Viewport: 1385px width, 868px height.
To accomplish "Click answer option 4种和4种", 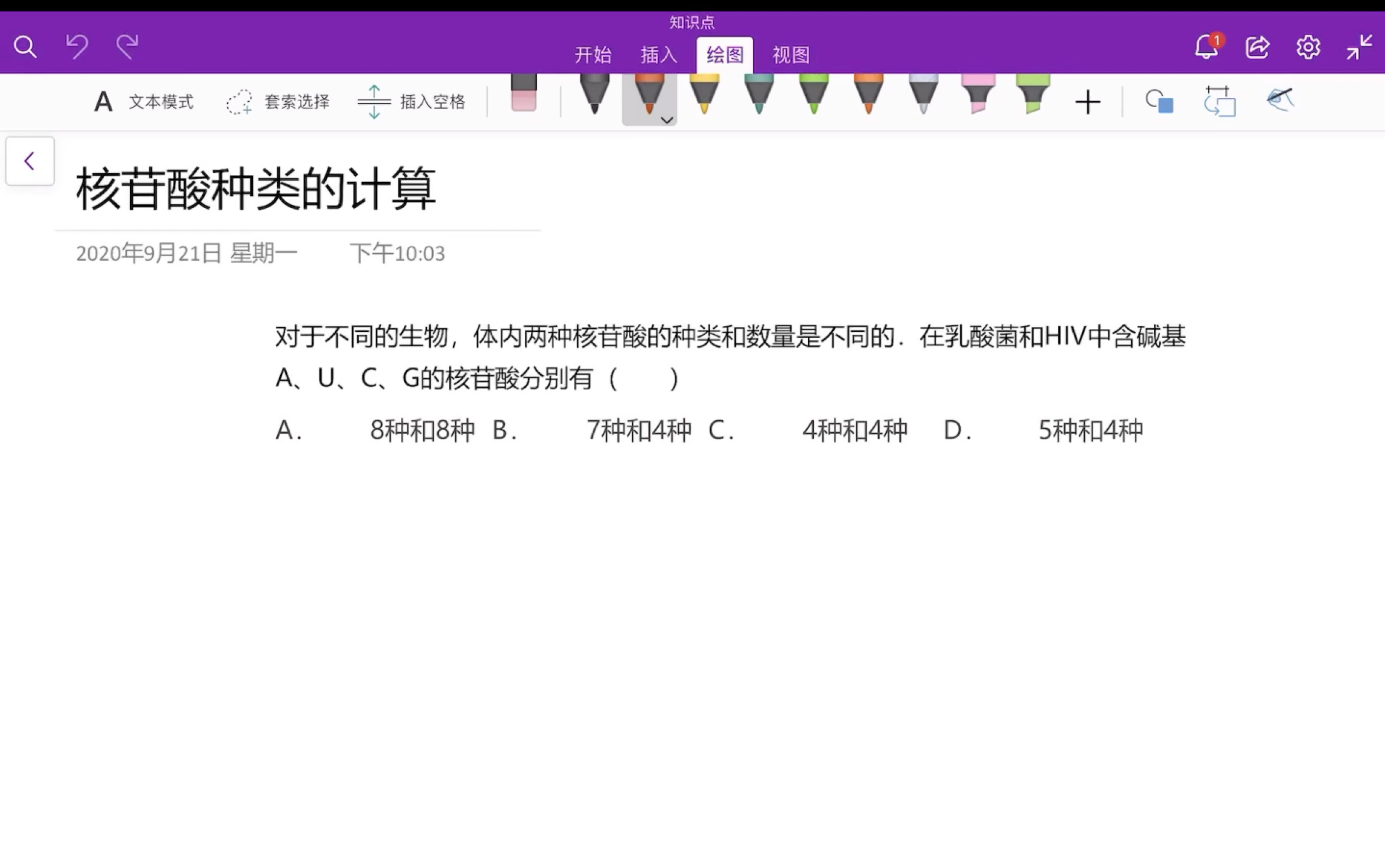I will click(855, 430).
